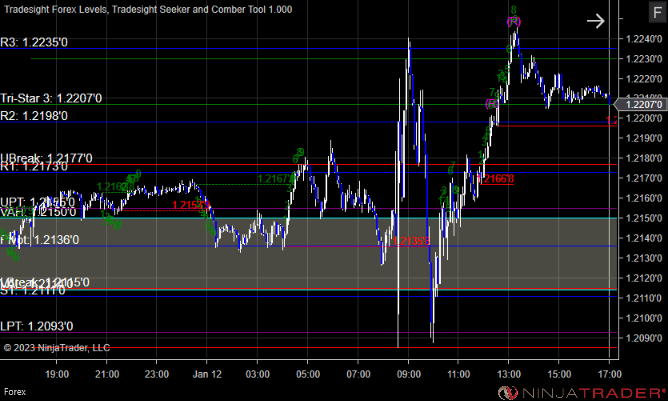Click the red 1.2153'9 price annotation
Screen dimensions: 668x401
pos(191,205)
